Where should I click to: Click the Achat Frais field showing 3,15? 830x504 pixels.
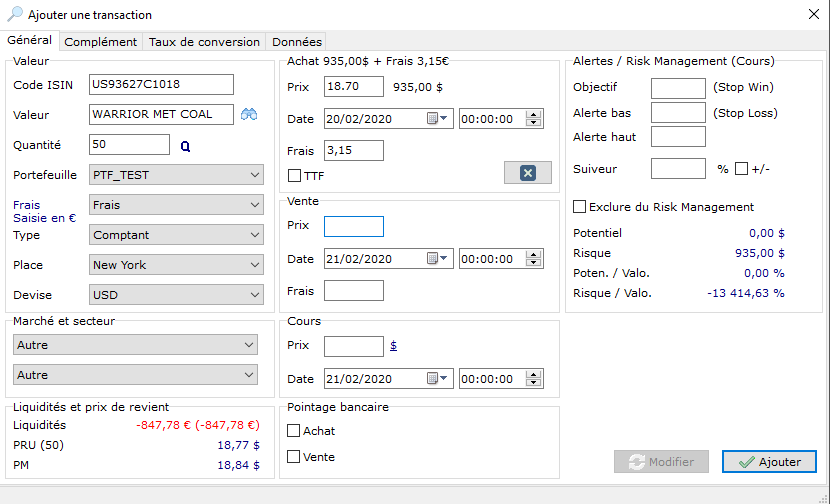(x=354, y=150)
